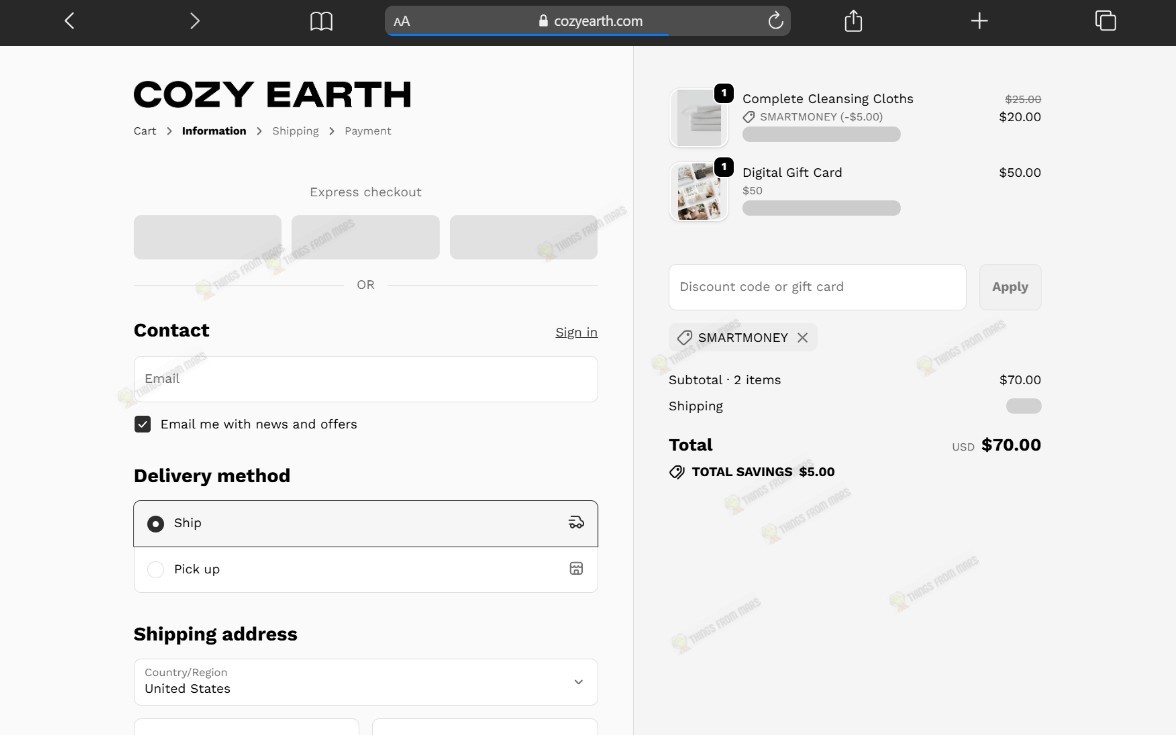Open a new tab with the plus icon

click(x=979, y=21)
